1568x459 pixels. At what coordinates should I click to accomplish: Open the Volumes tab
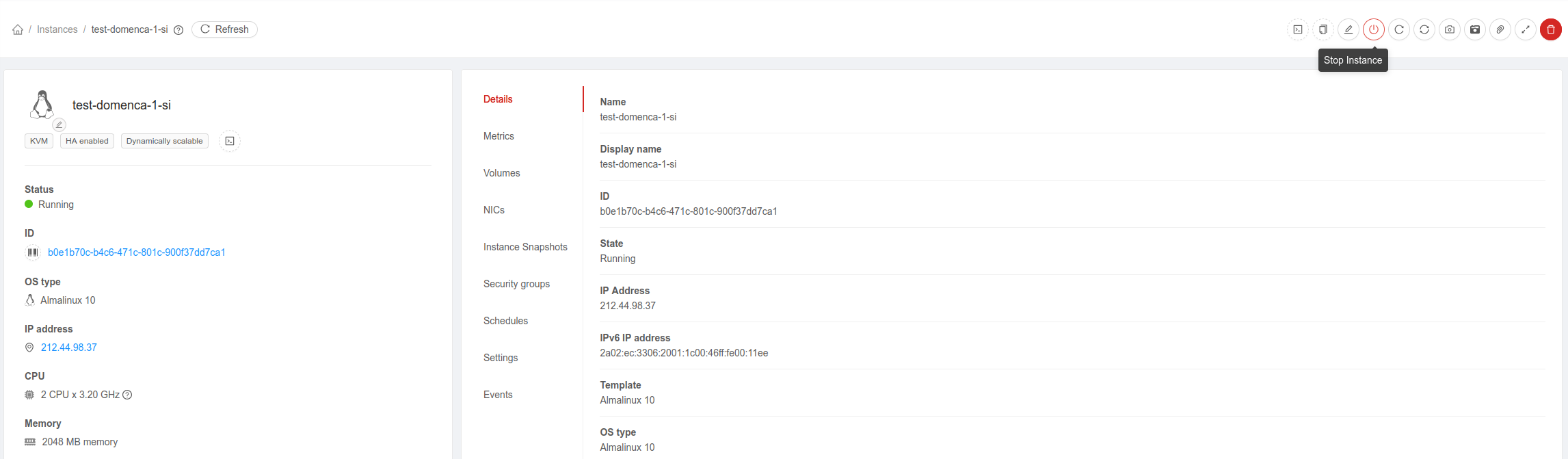501,173
